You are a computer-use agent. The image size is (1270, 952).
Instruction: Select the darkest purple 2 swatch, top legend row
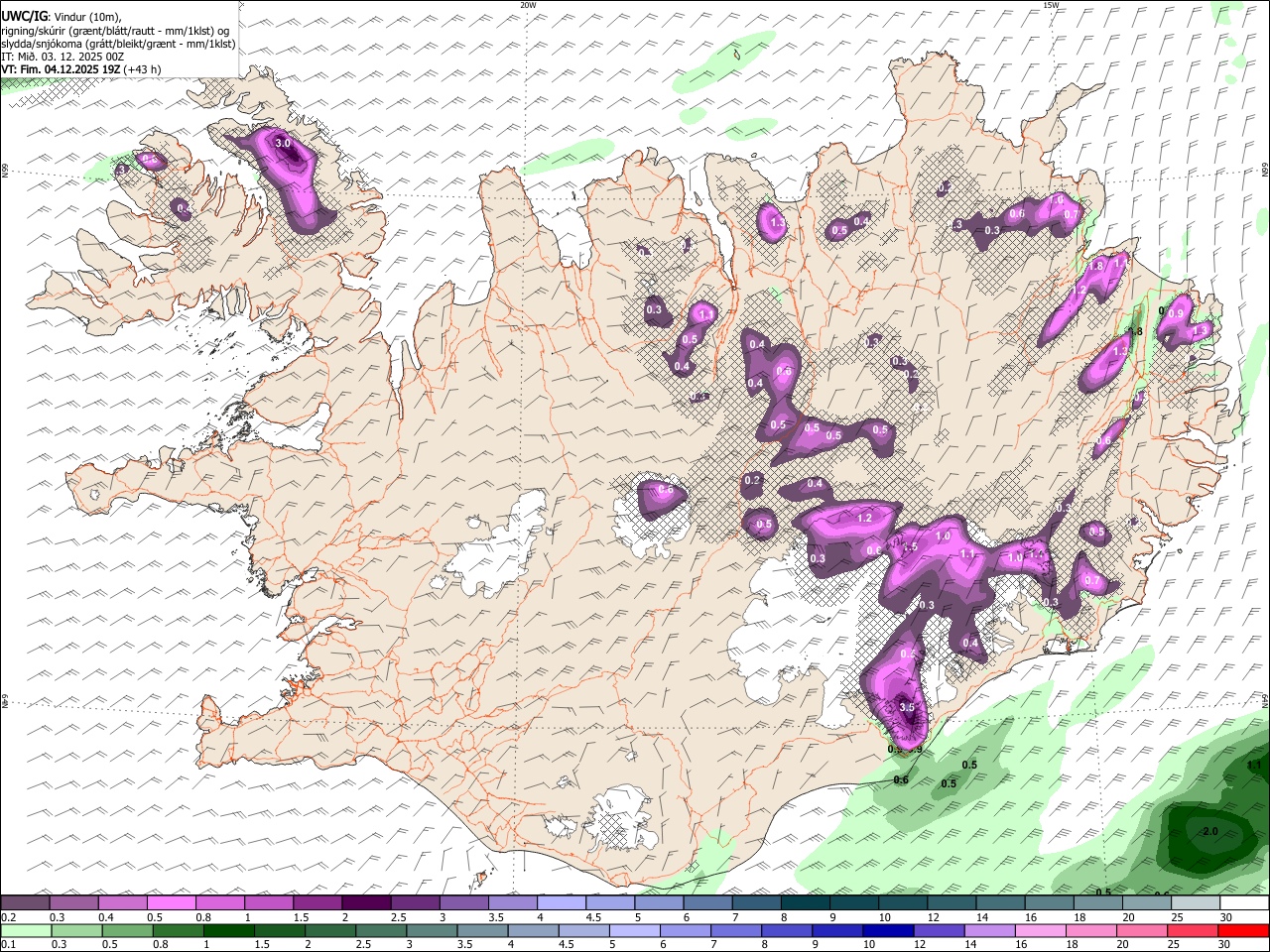click(366, 903)
